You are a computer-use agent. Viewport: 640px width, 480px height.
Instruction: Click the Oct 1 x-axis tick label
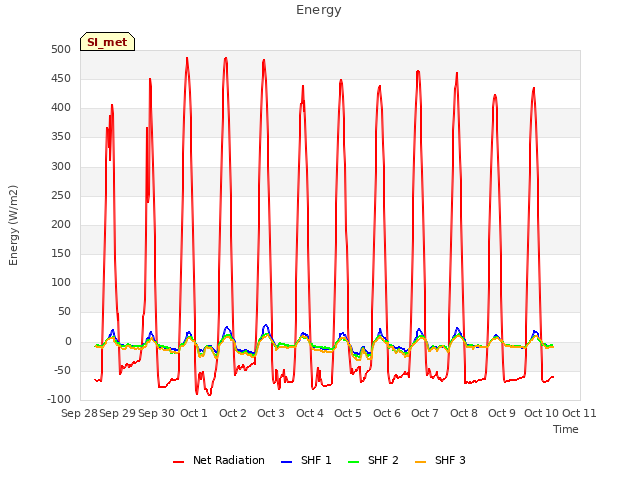click(194, 413)
